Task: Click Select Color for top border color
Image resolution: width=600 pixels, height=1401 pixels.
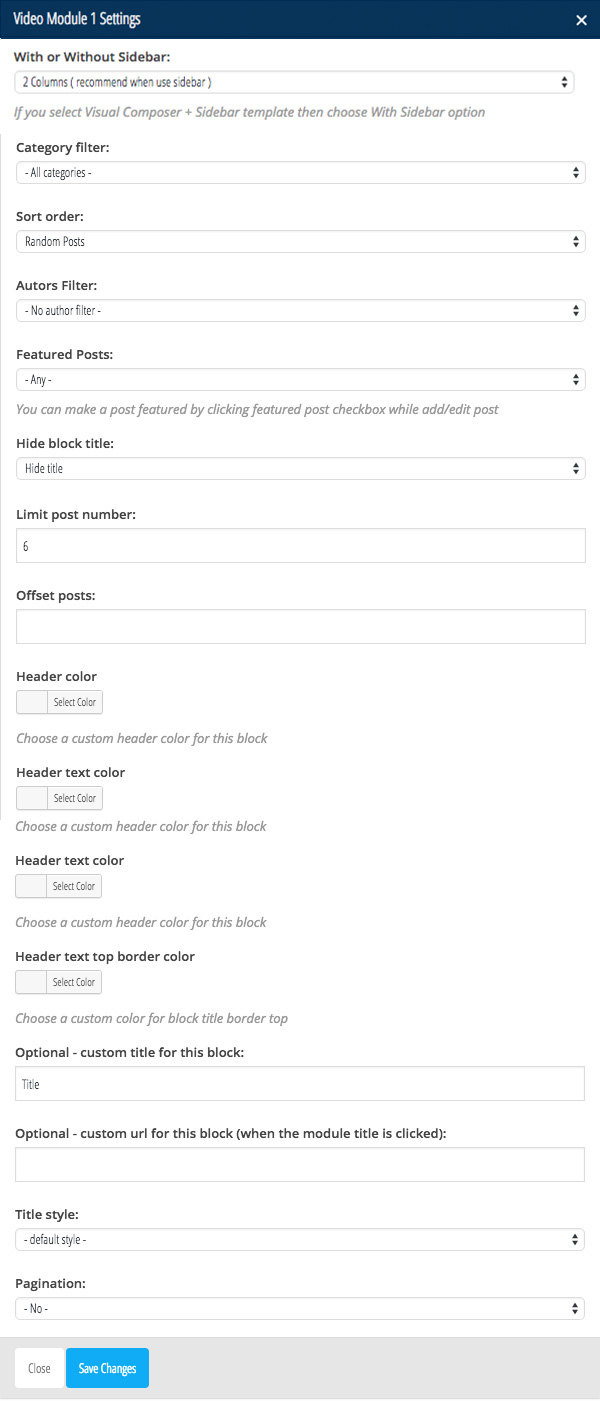Action: point(74,982)
